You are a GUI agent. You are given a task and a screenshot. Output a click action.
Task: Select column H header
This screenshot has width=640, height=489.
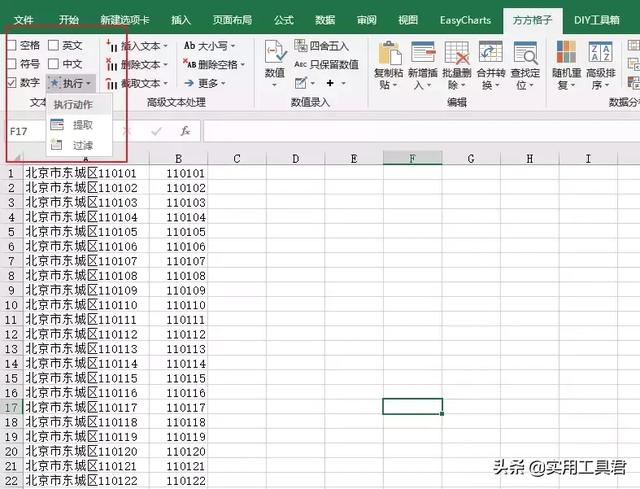click(x=530, y=158)
